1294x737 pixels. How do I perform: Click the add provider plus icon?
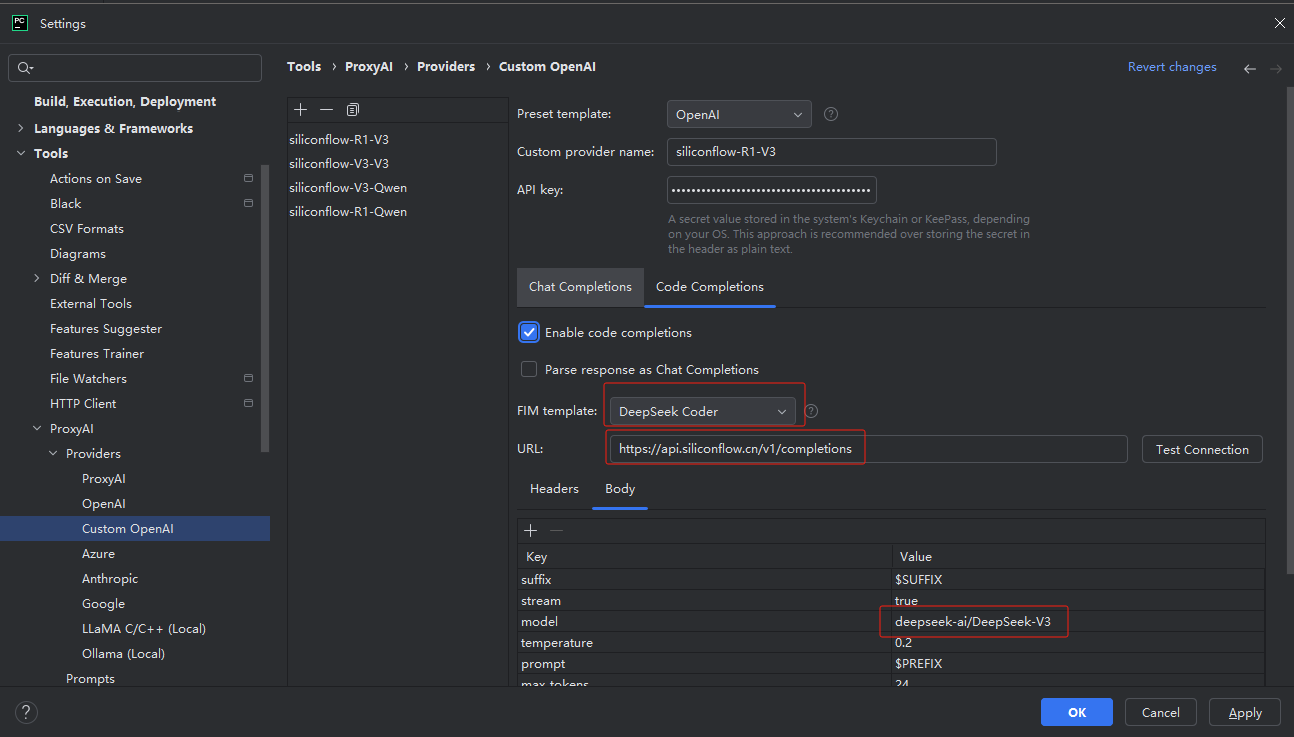(301, 109)
